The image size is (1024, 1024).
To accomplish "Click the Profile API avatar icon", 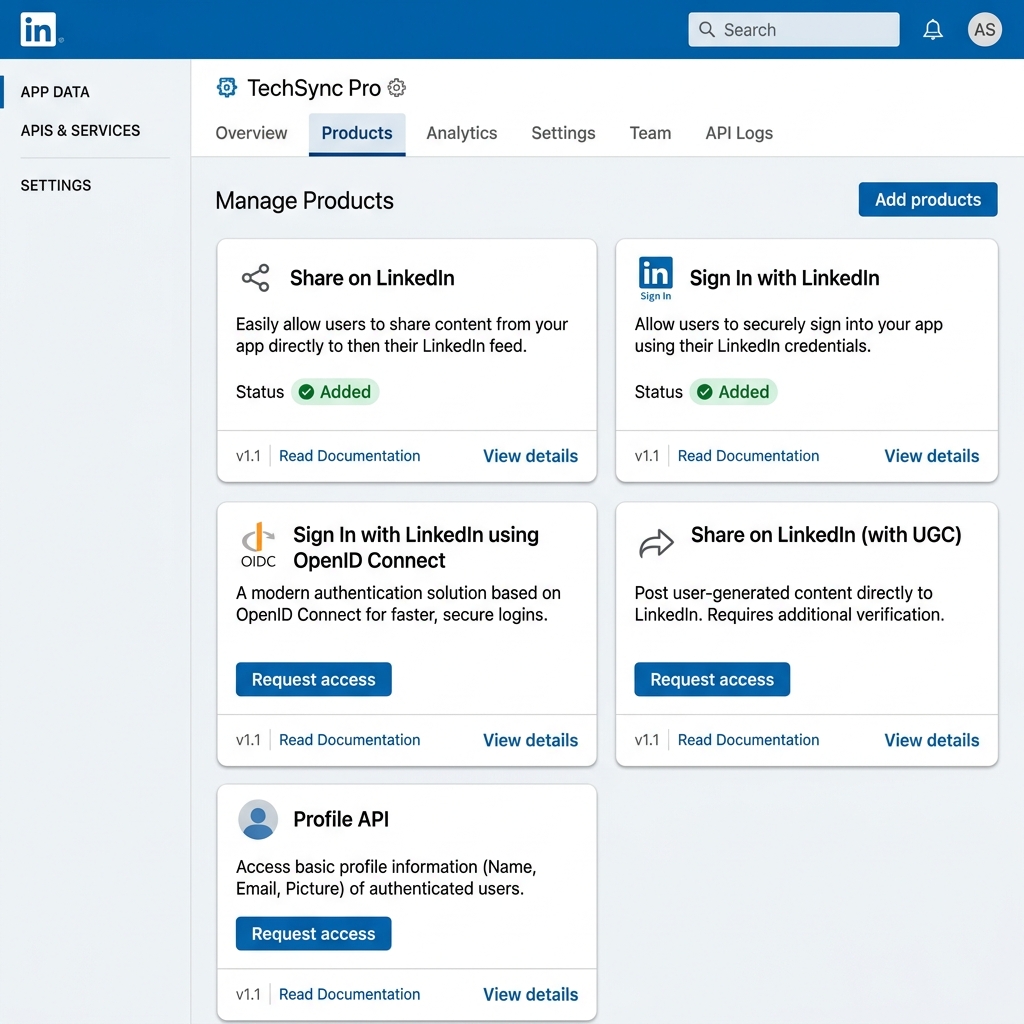I will click(257, 819).
